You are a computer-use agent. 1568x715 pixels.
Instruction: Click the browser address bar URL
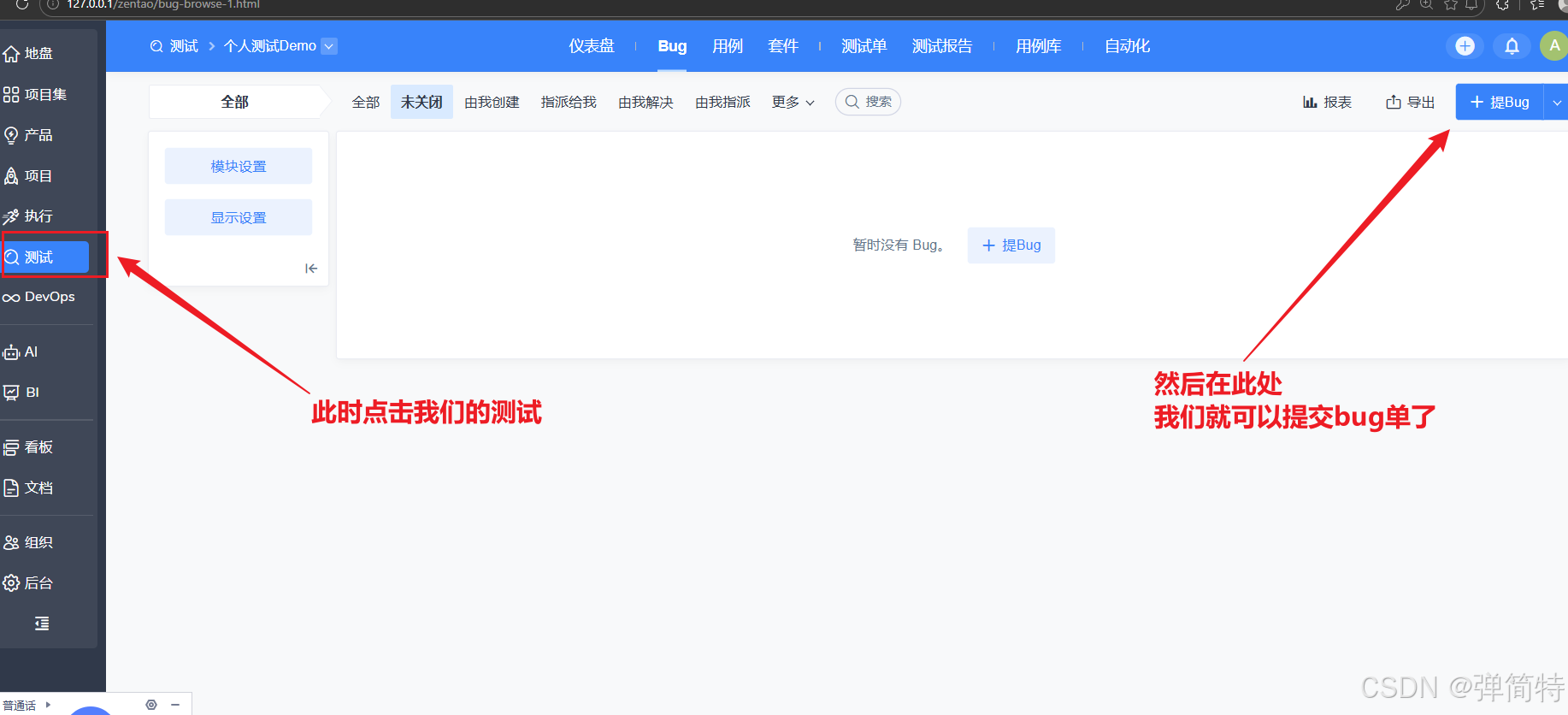(x=163, y=5)
